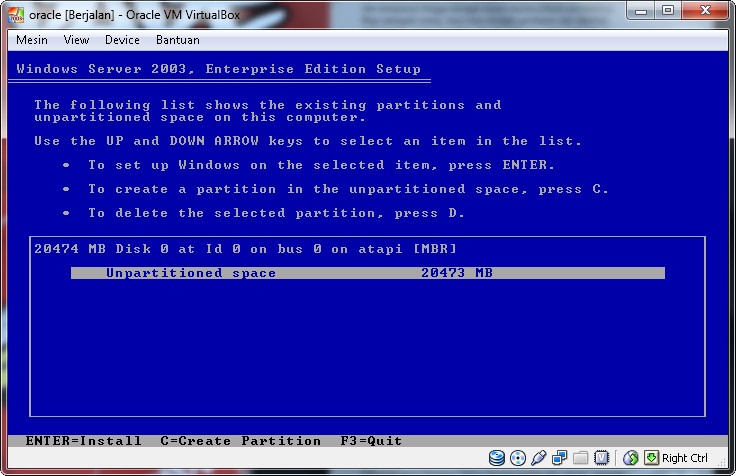
Task: Open the Bantuan menu
Action: tap(178, 40)
